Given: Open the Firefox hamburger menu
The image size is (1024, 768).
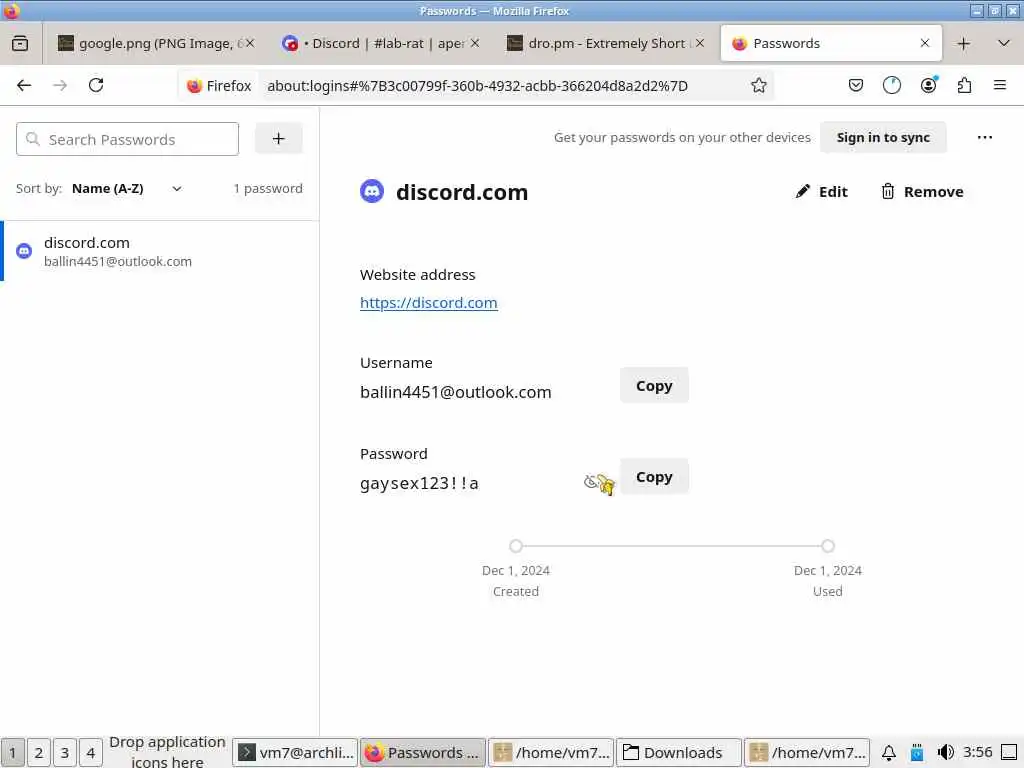Looking at the screenshot, I should [x=999, y=86].
